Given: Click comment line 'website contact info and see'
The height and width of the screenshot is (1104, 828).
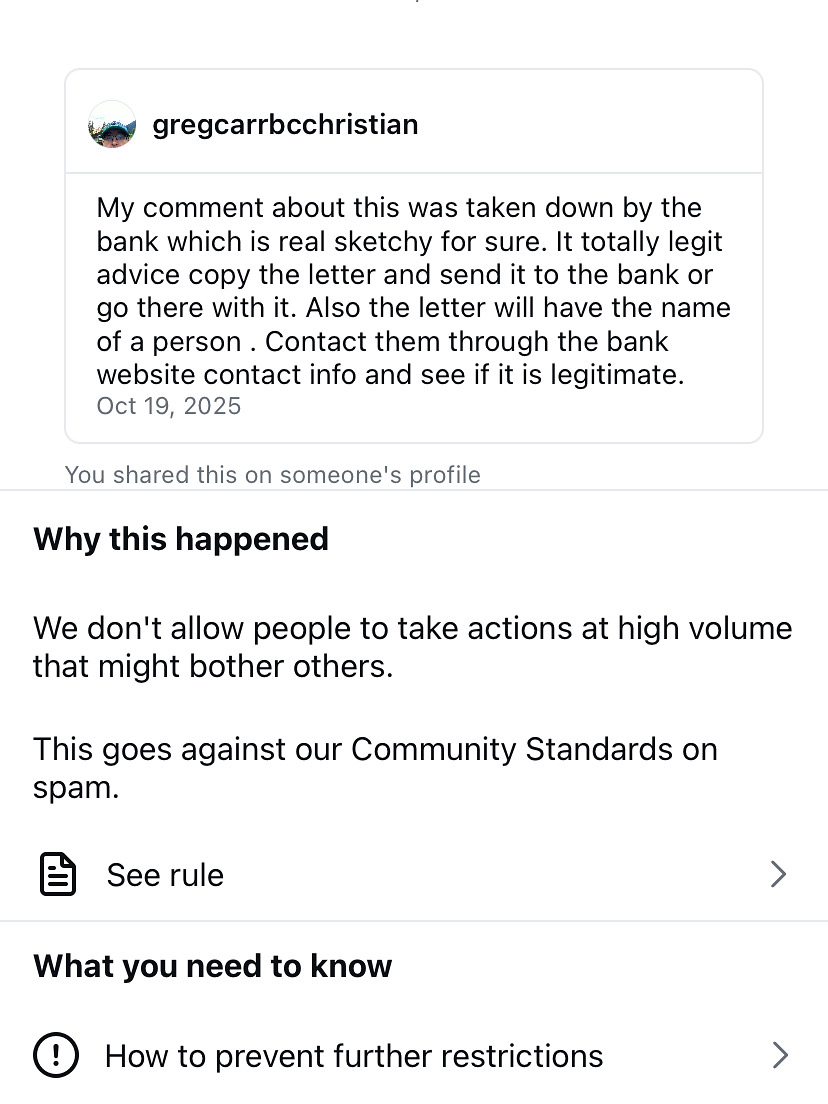Looking at the screenshot, I should click(x=390, y=375).
